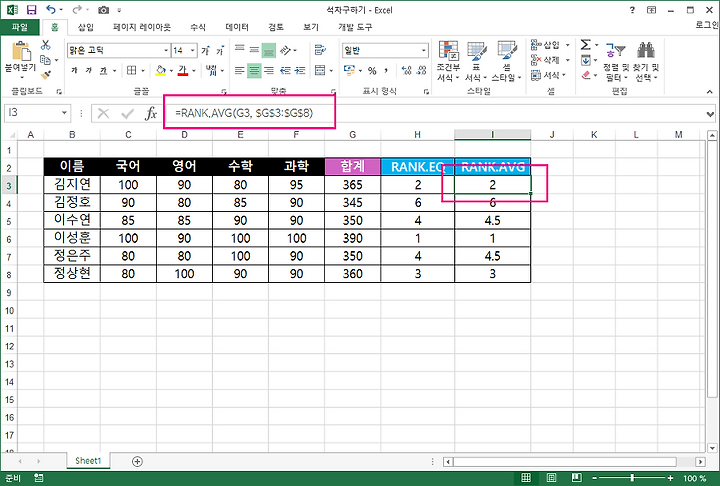Open the File tab
The image size is (720, 486).
[20, 27]
